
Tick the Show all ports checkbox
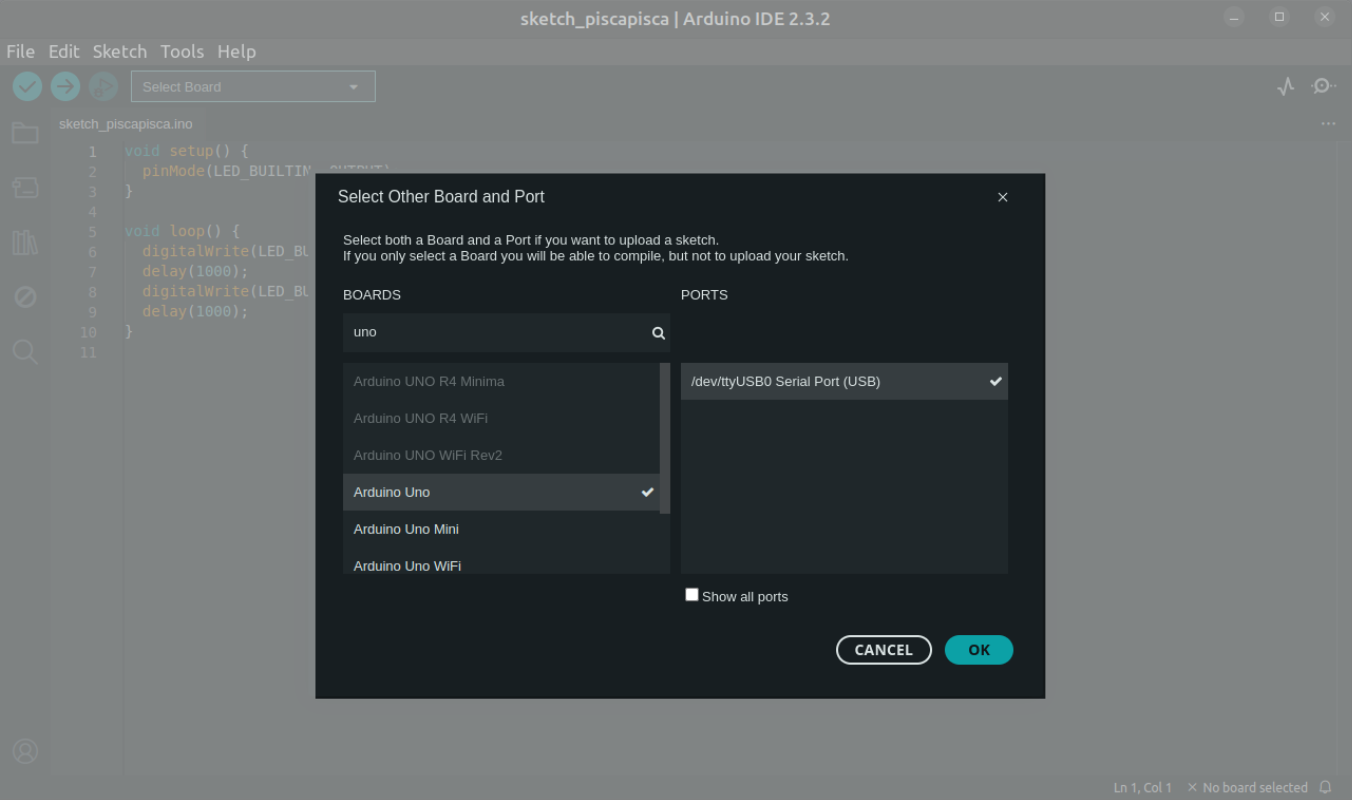692,595
